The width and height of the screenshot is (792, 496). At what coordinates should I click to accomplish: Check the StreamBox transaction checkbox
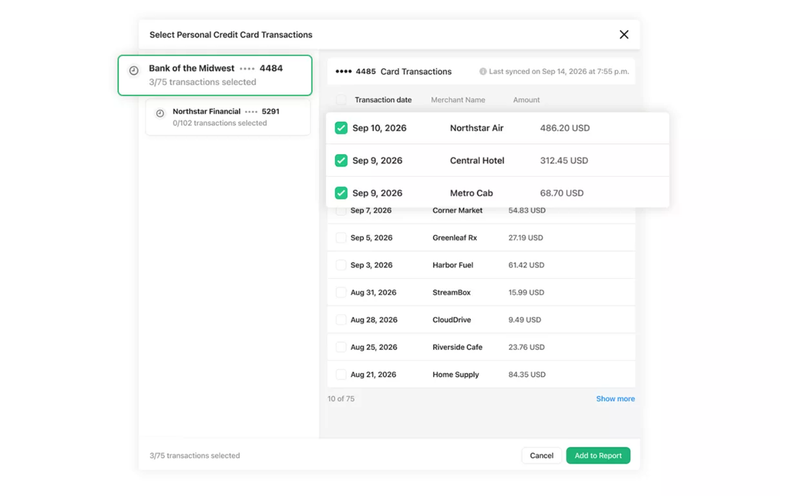341,292
